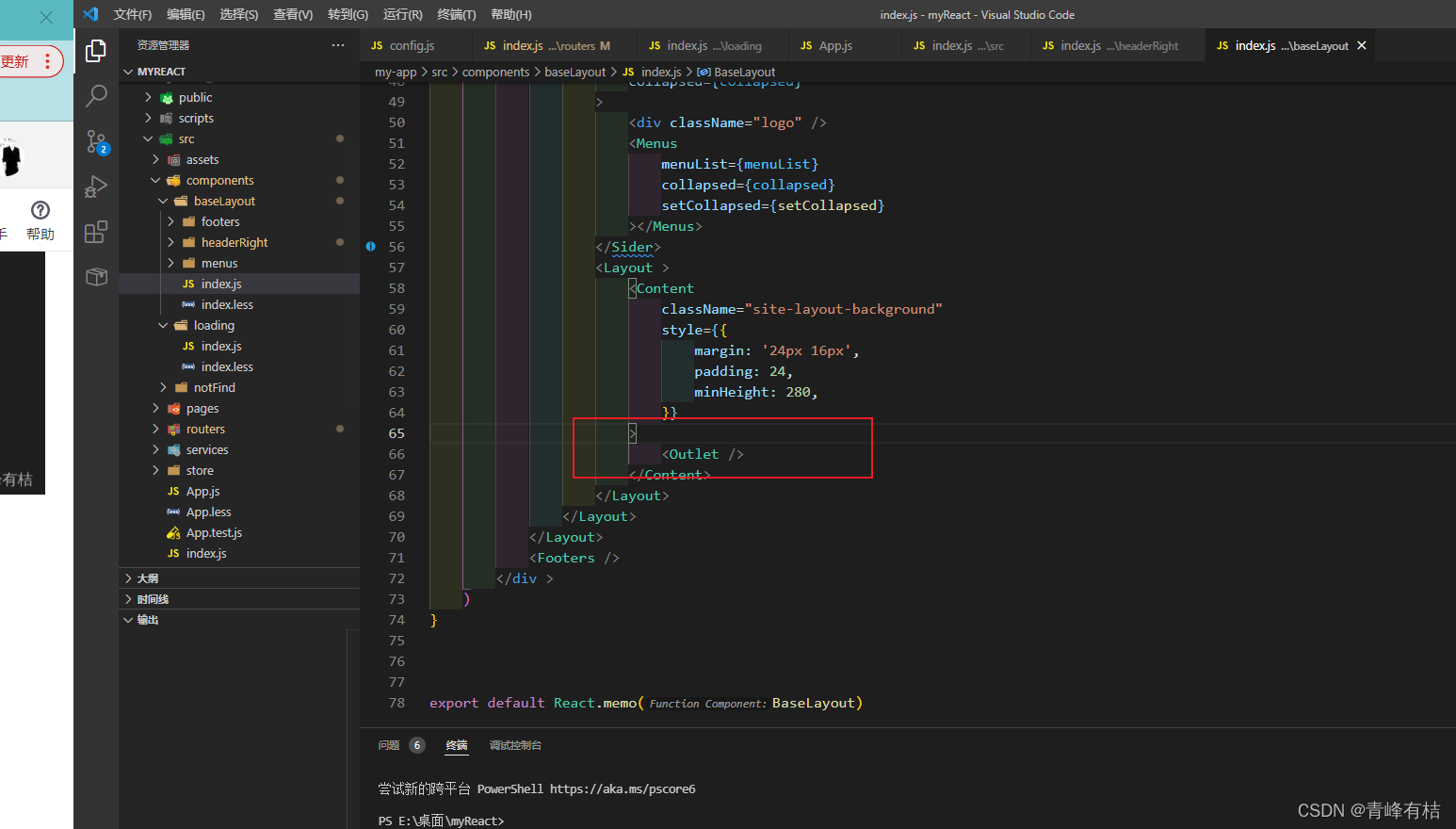Open App.js in file tree
Screen dimensions: 1456x829
coord(239,491)
